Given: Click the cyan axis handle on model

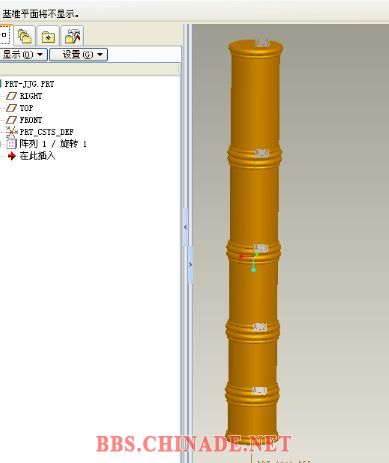Looking at the screenshot, I should (253, 270).
